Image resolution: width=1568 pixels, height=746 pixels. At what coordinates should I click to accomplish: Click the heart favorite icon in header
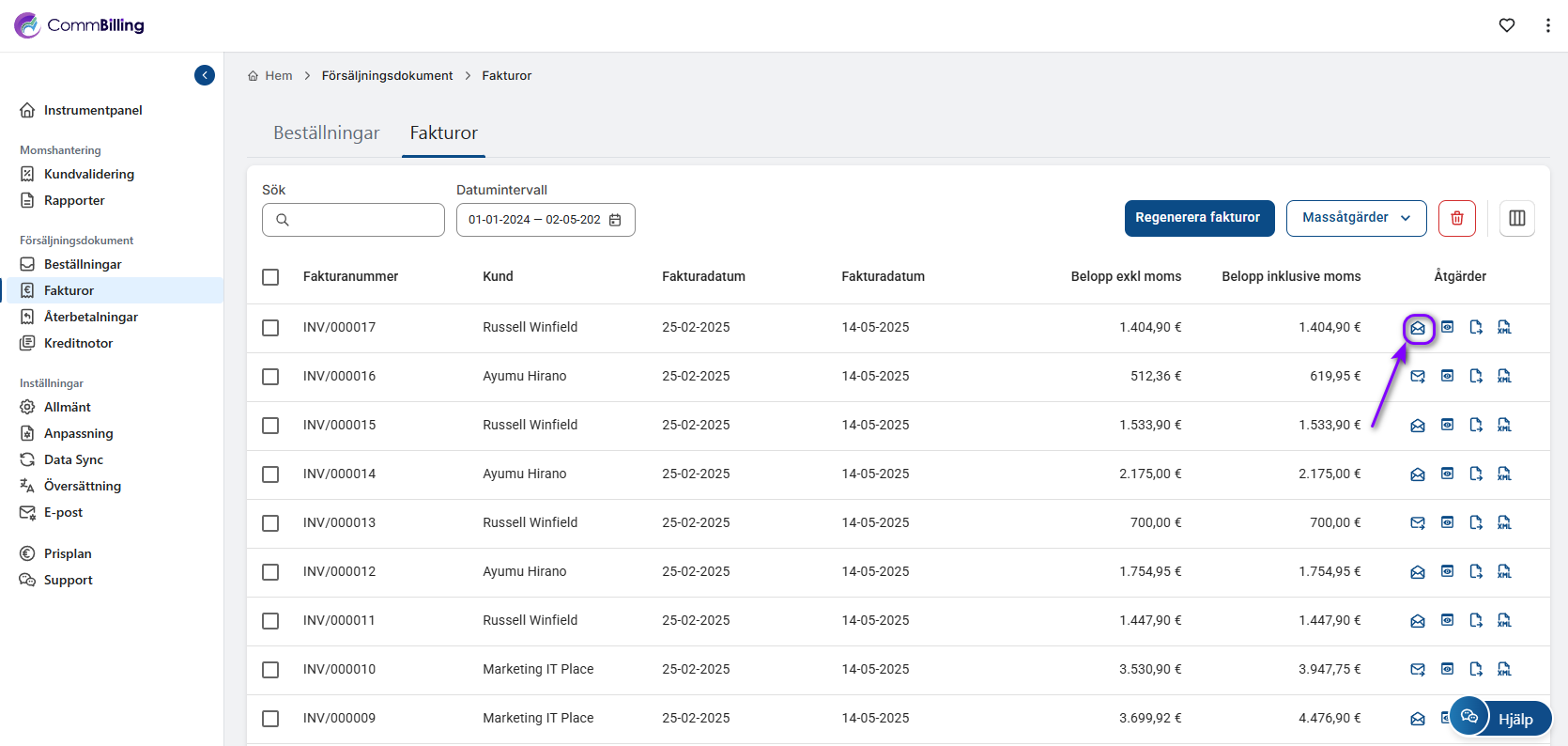1506,25
